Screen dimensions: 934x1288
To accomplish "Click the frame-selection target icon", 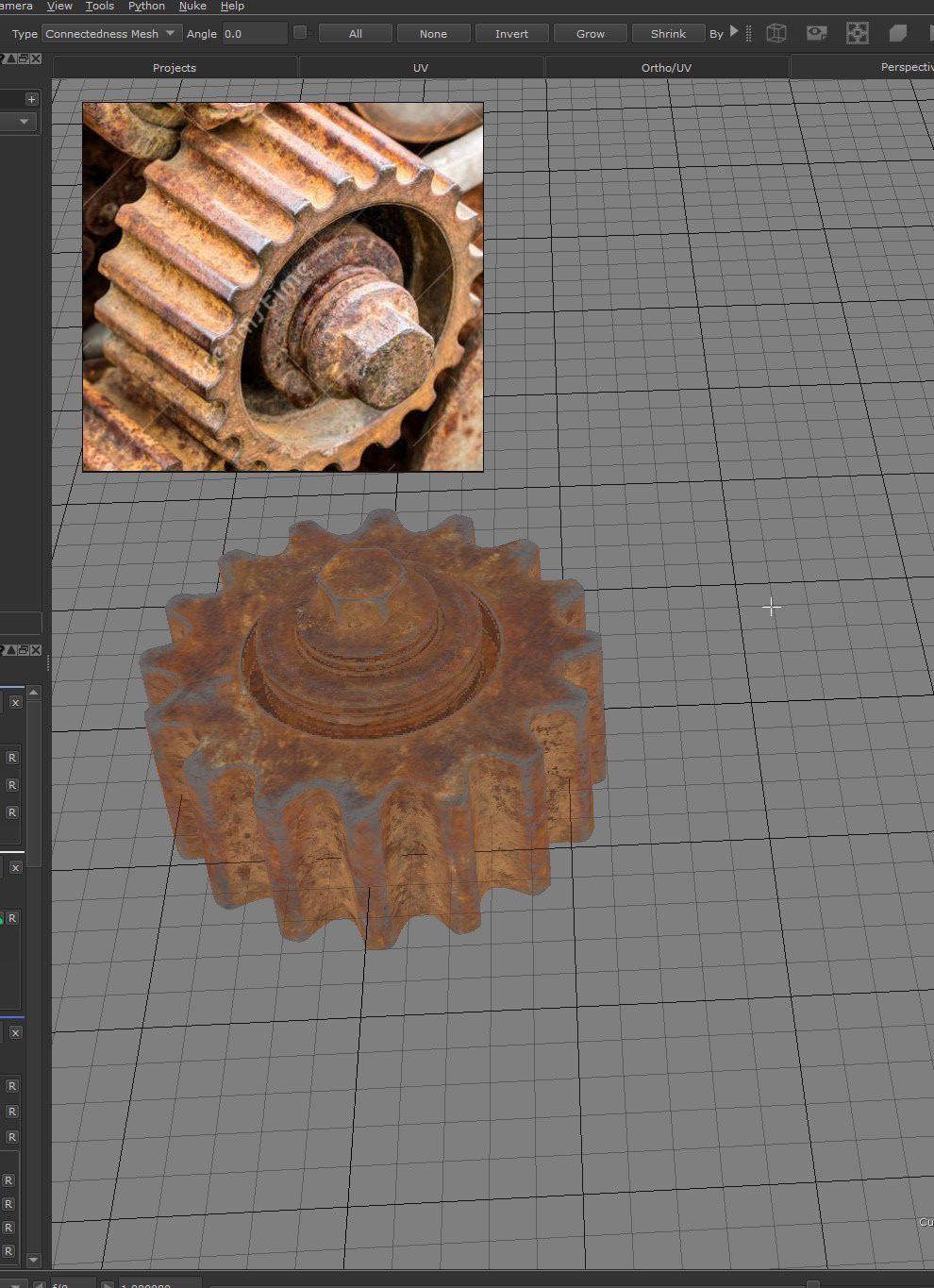I will 857,33.
